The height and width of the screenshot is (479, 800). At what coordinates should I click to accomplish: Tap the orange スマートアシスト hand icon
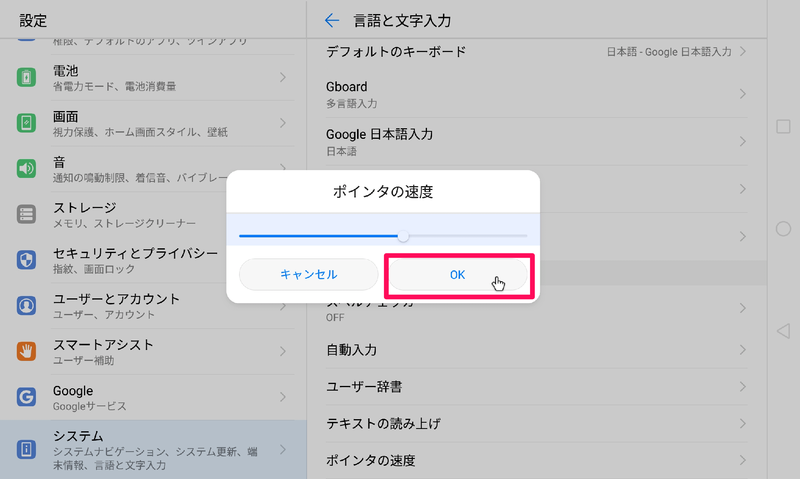26,351
